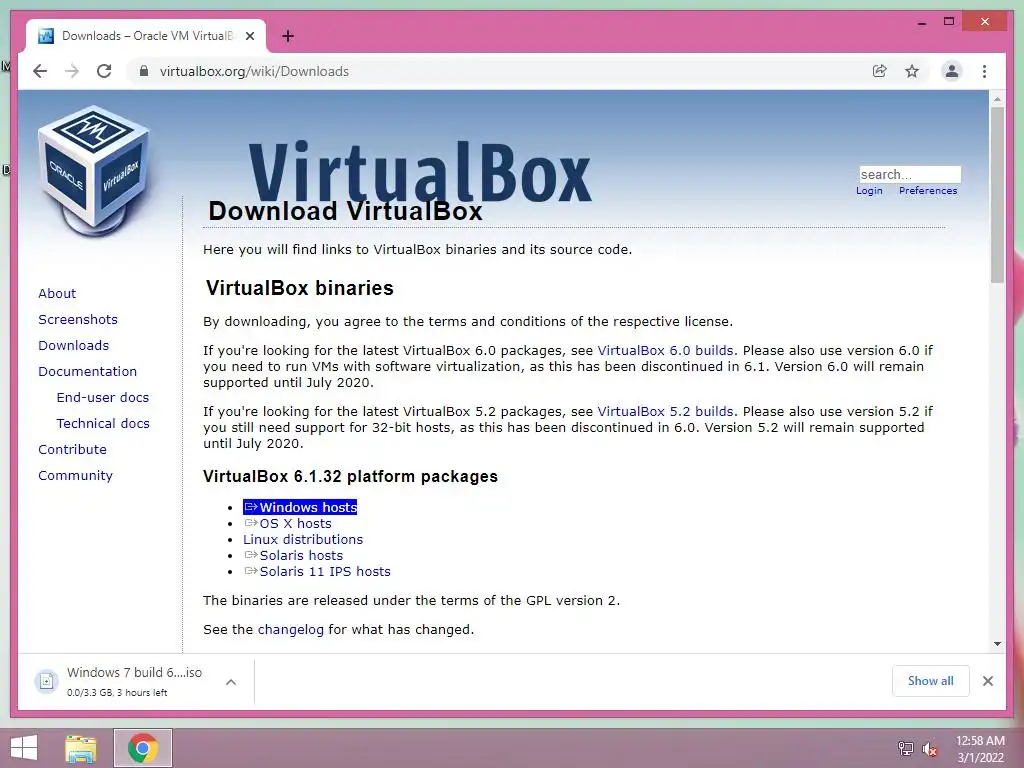The image size is (1024, 768).
Task: Click the page scrollbar down arrow
Action: point(997,644)
